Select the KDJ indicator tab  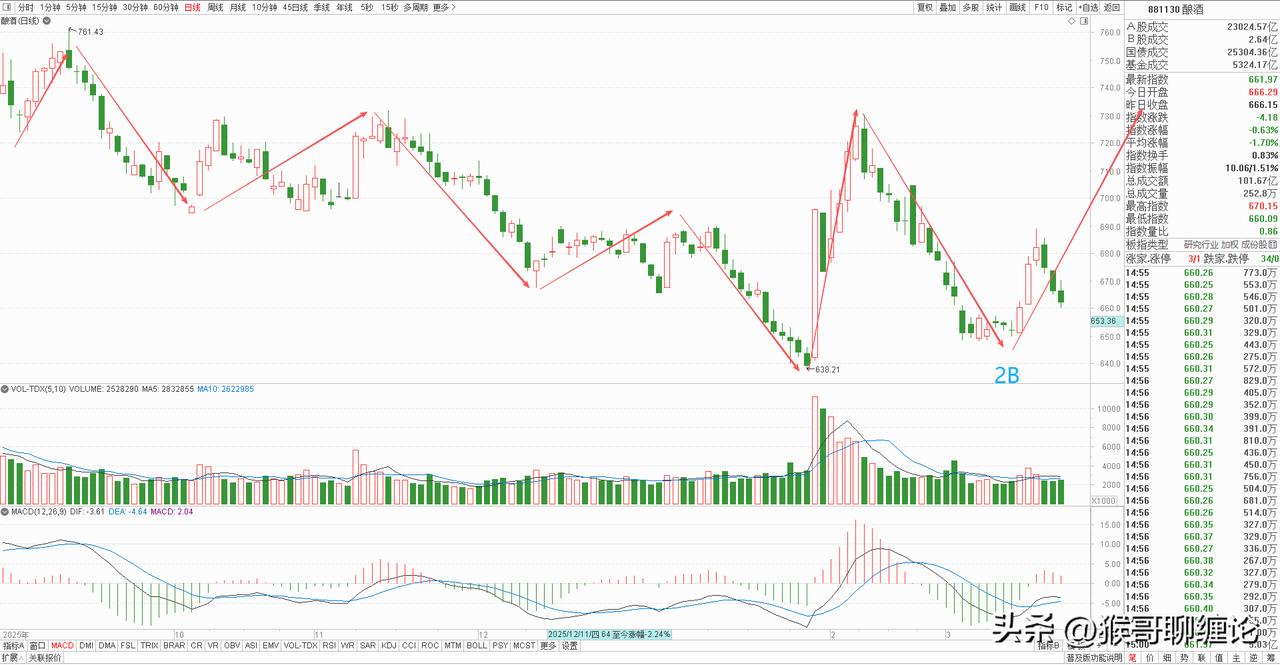pyautogui.click(x=388, y=645)
